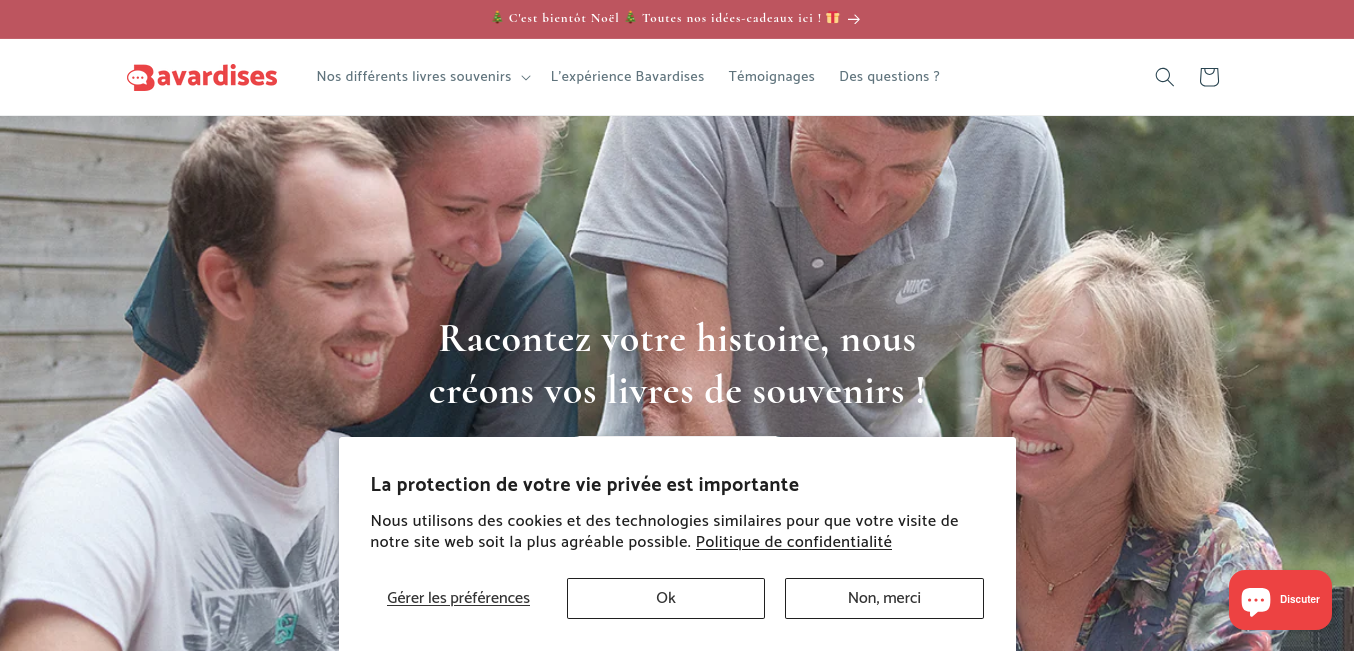Open L'expérience Bavardises page
The image size is (1366, 651).
(x=627, y=77)
